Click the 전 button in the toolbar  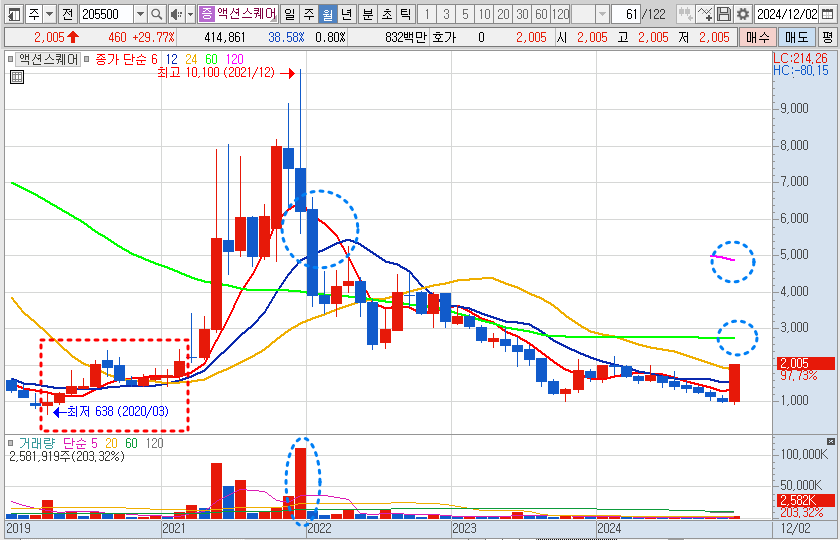click(67, 14)
